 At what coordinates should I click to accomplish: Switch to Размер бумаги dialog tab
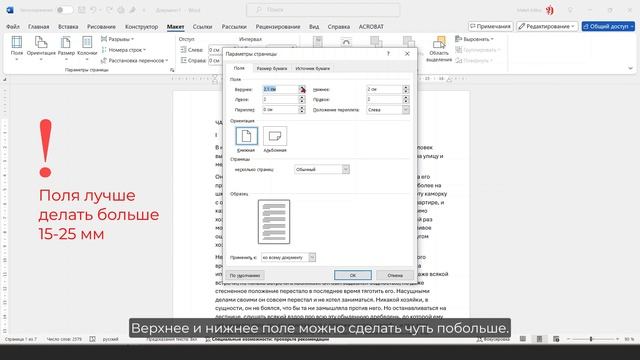pos(272,69)
